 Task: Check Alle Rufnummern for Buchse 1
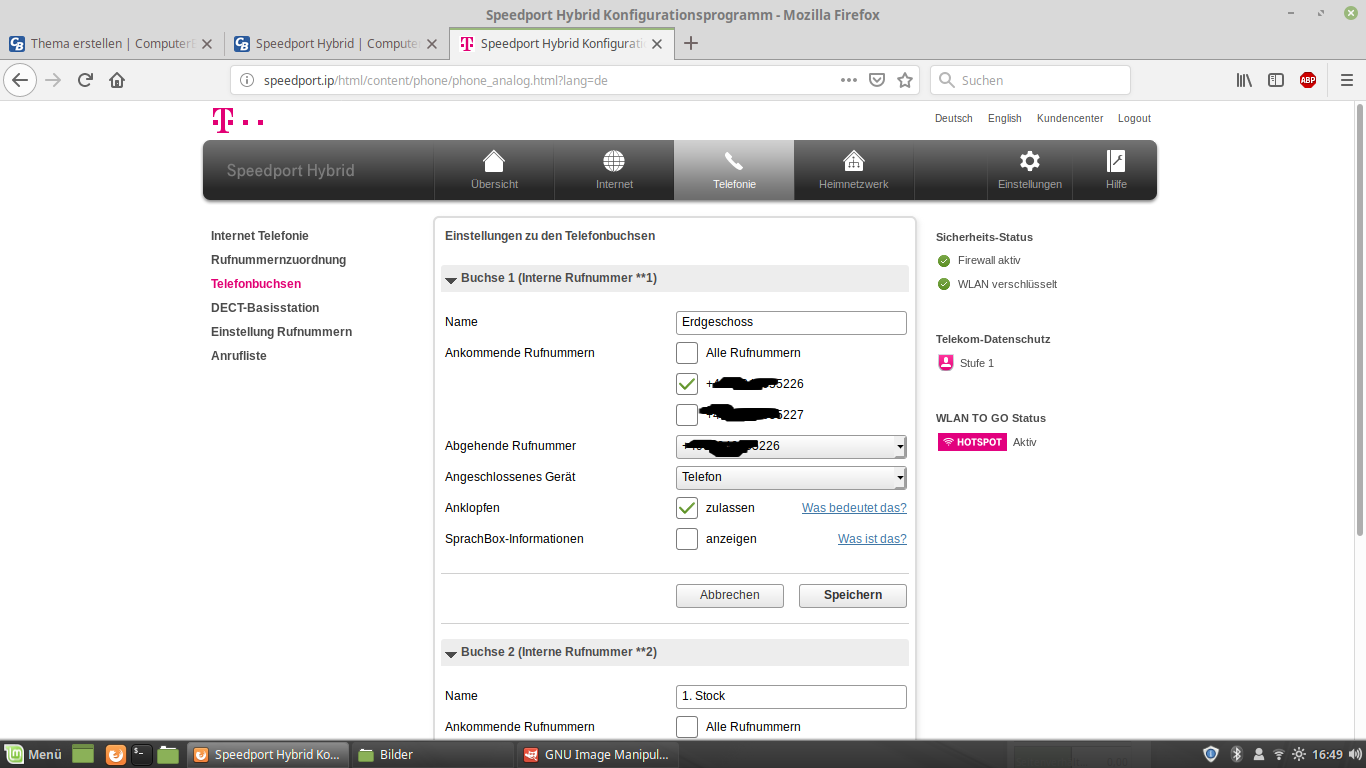(x=687, y=353)
